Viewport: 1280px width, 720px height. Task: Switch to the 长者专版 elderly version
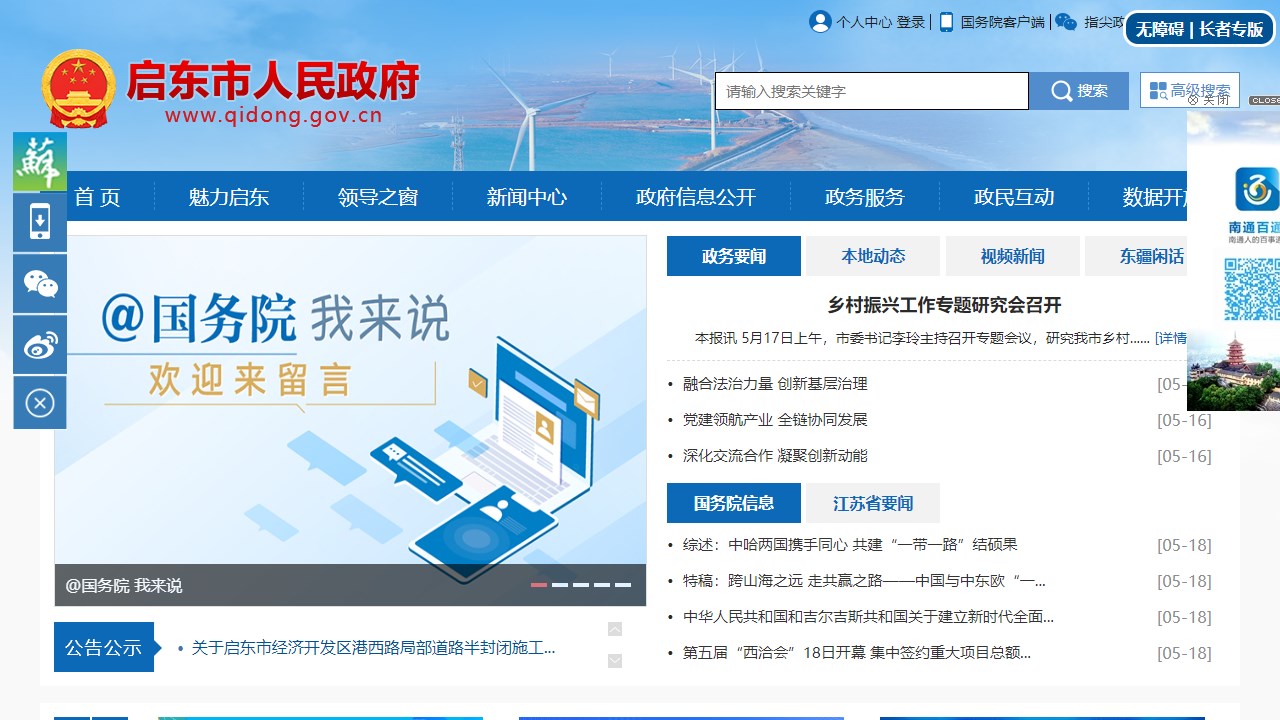[x=1232, y=29]
